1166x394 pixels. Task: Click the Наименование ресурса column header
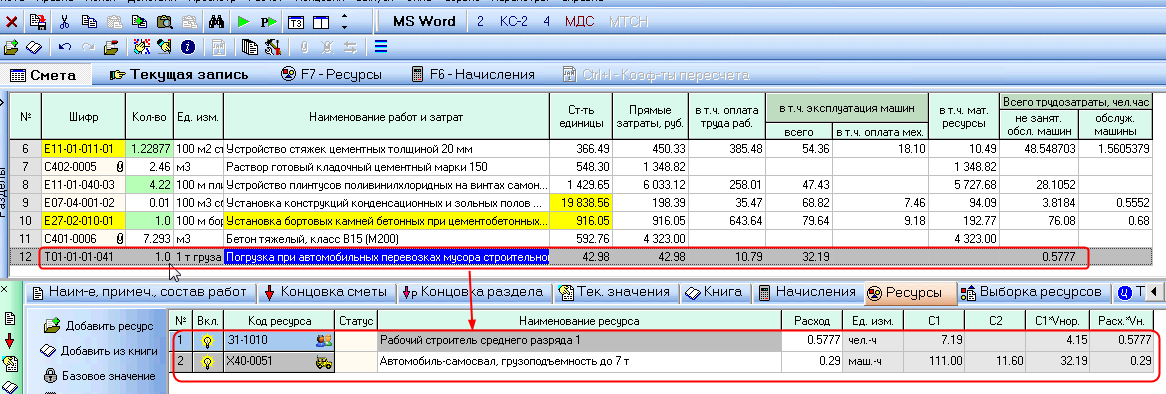pyautogui.click(x=580, y=320)
